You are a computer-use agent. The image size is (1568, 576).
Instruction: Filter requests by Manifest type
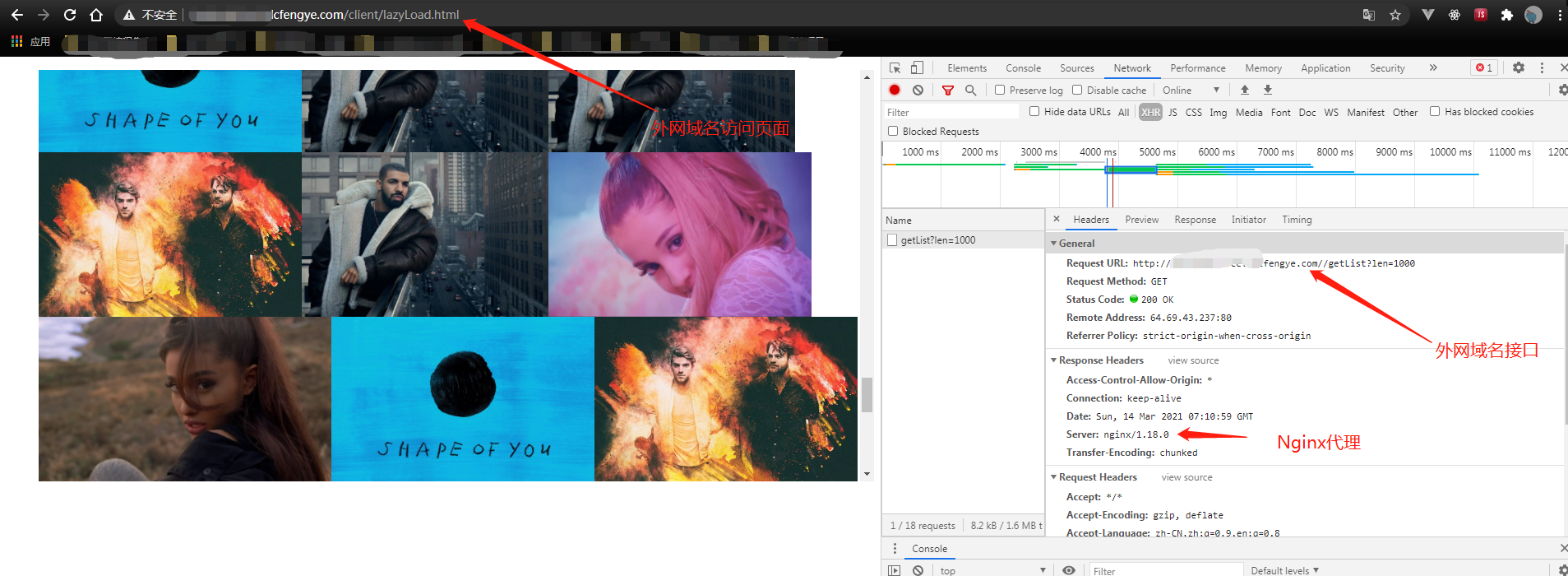tap(1366, 112)
